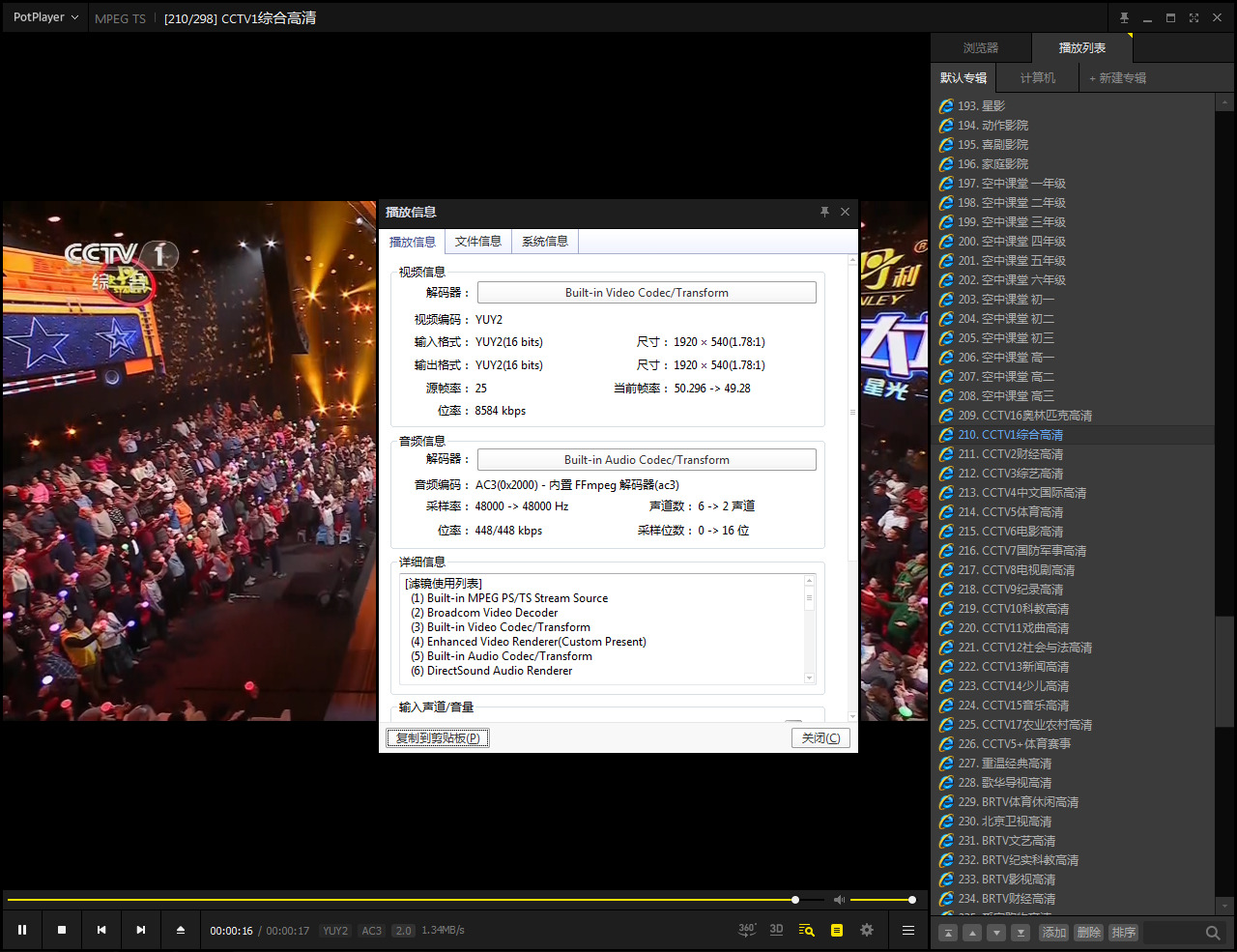Stop the video with stop button
This screenshot has width=1237, height=952.
tap(62, 930)
